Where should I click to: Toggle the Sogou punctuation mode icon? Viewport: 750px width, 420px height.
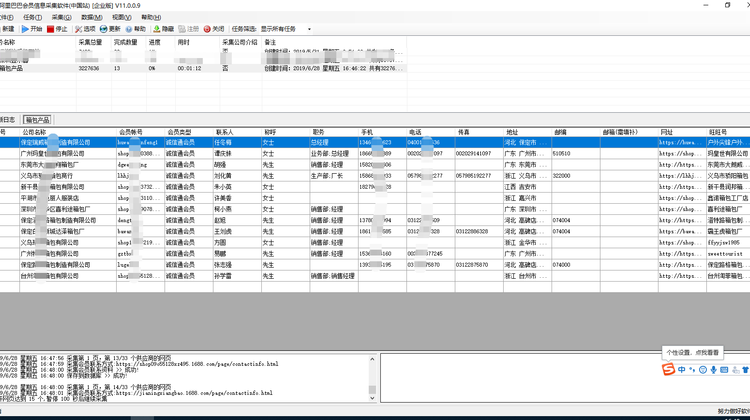pyautogui.click(x=692, y=370)
